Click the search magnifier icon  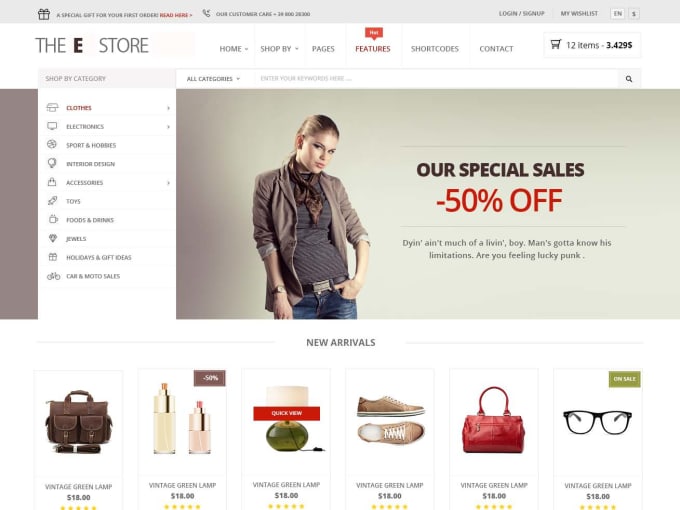click(x=629, y=79)
